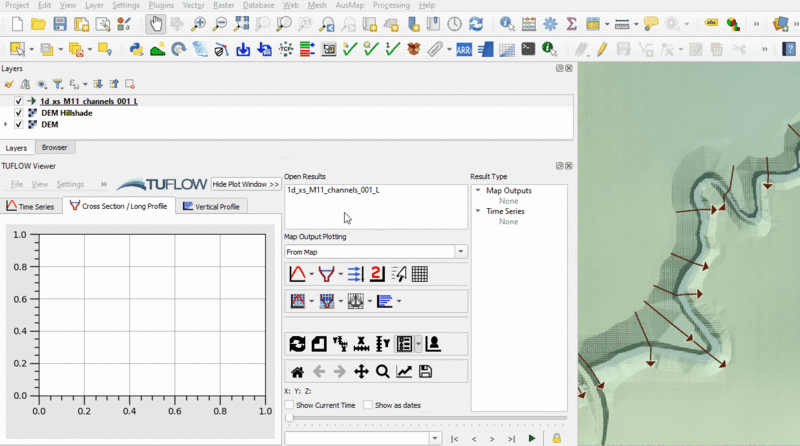800x446 pixels.
Task: Activate the plot zoom magnifier
Action: [382, 372]
